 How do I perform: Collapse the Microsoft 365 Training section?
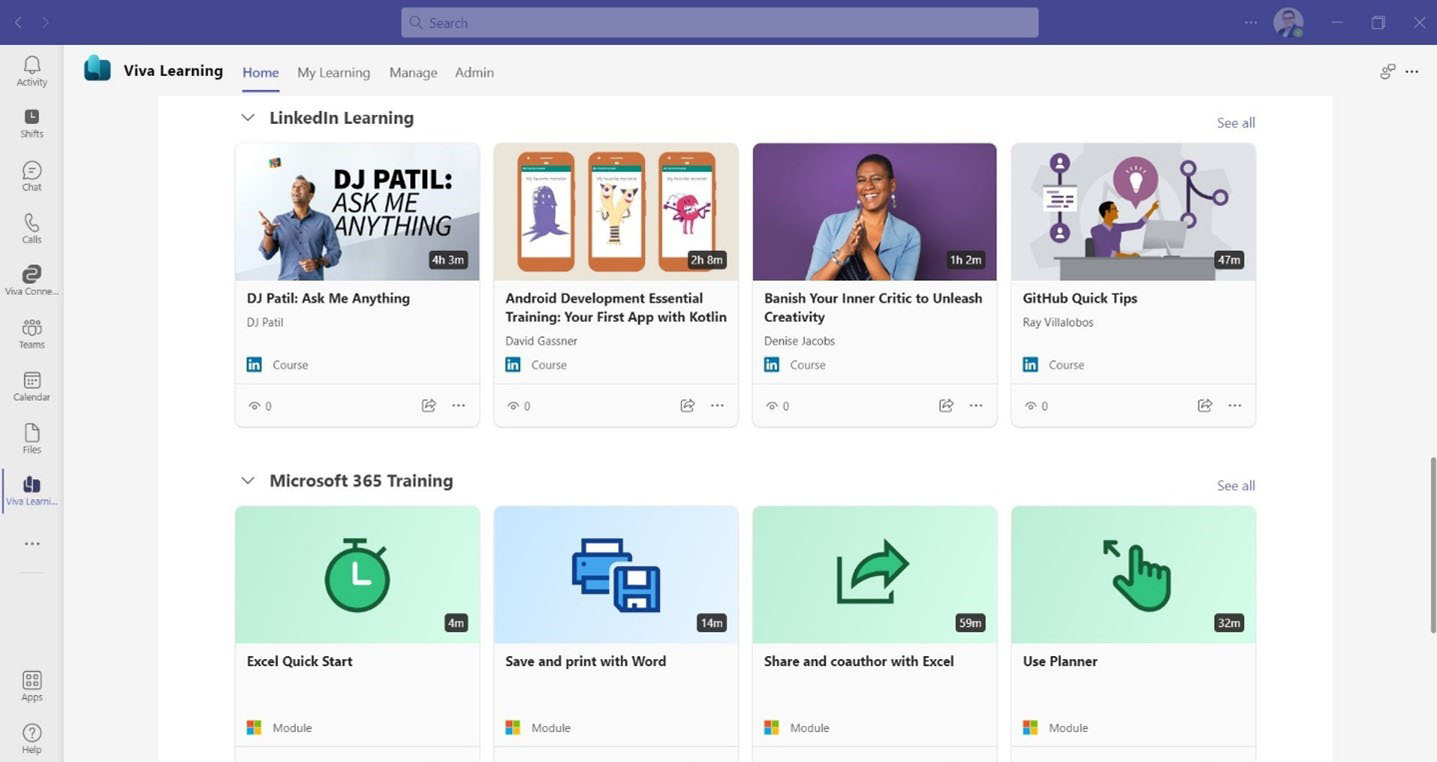247,481
